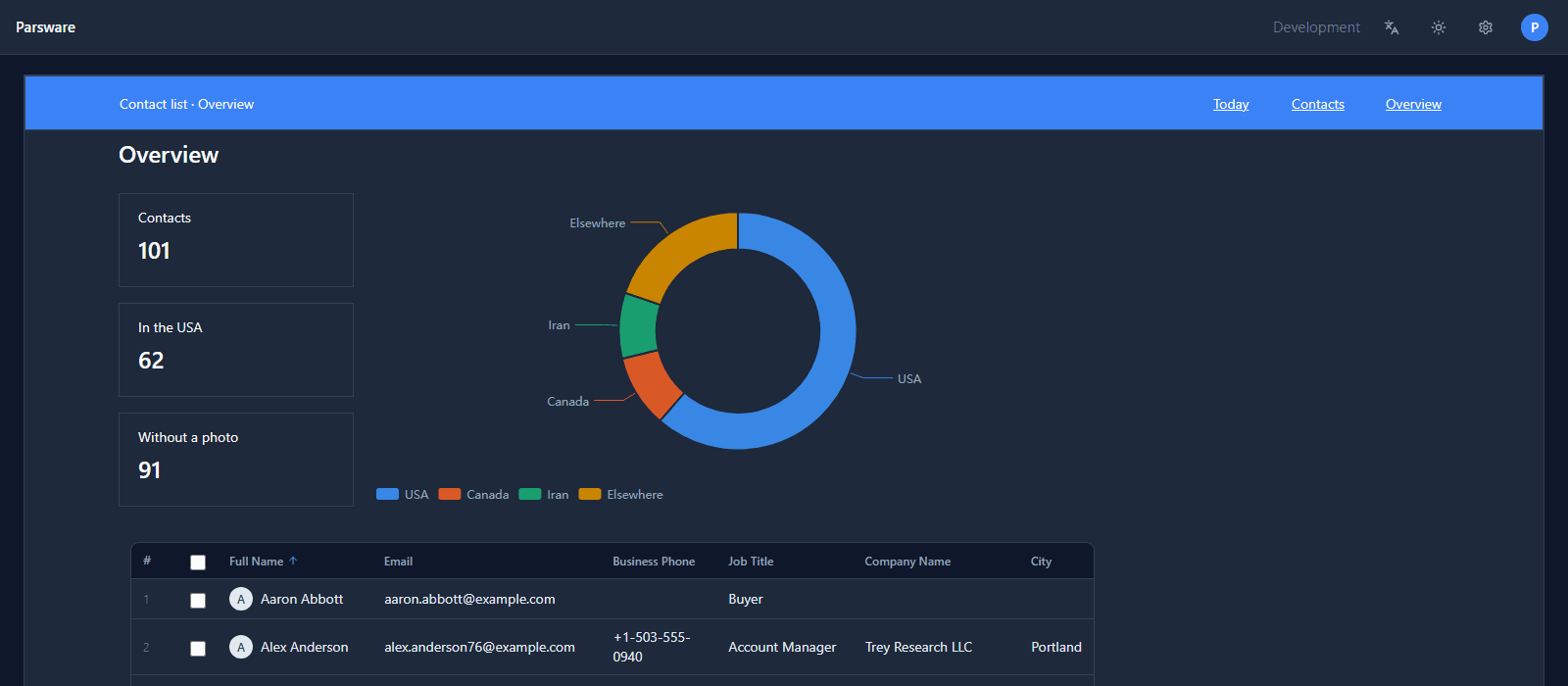Click the Portland city cell
The image size is (1568, 686).
point(1056,647)
